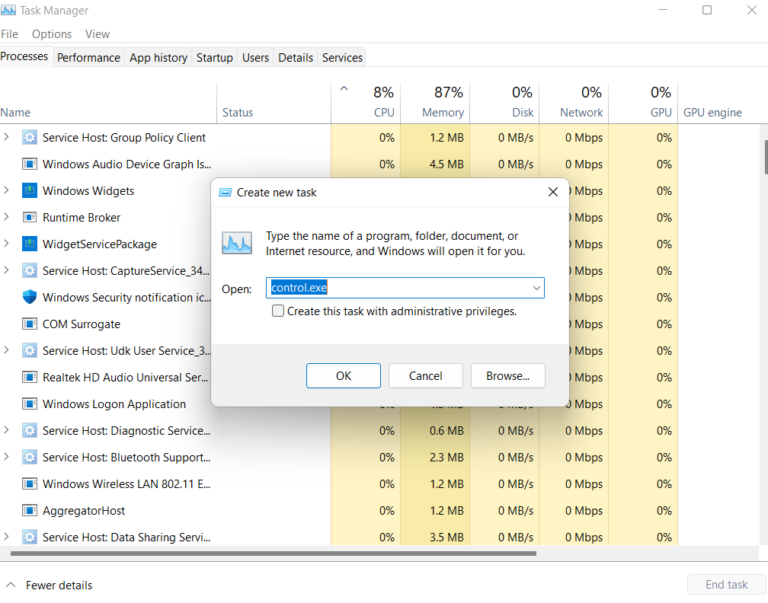
Task: Expand Service Host: Diagnostic Service row
Action: point(6,430)
